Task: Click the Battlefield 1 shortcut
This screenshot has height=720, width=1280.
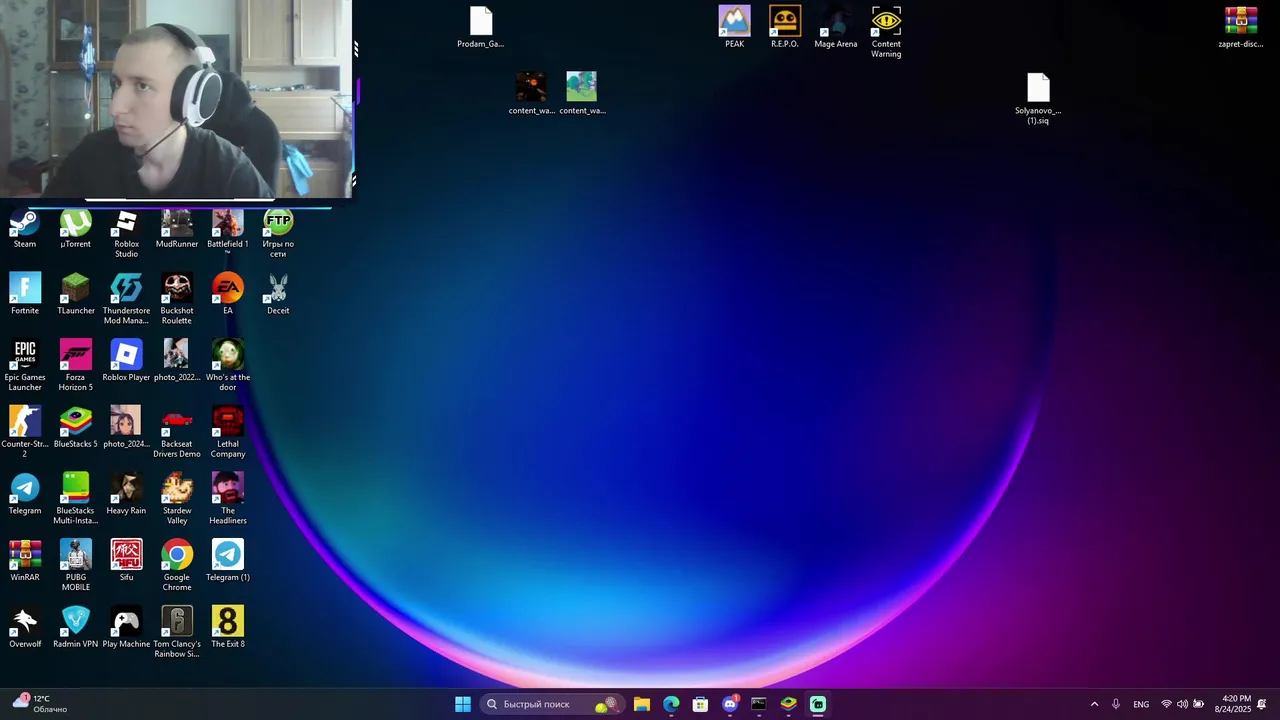Action: 228,229
